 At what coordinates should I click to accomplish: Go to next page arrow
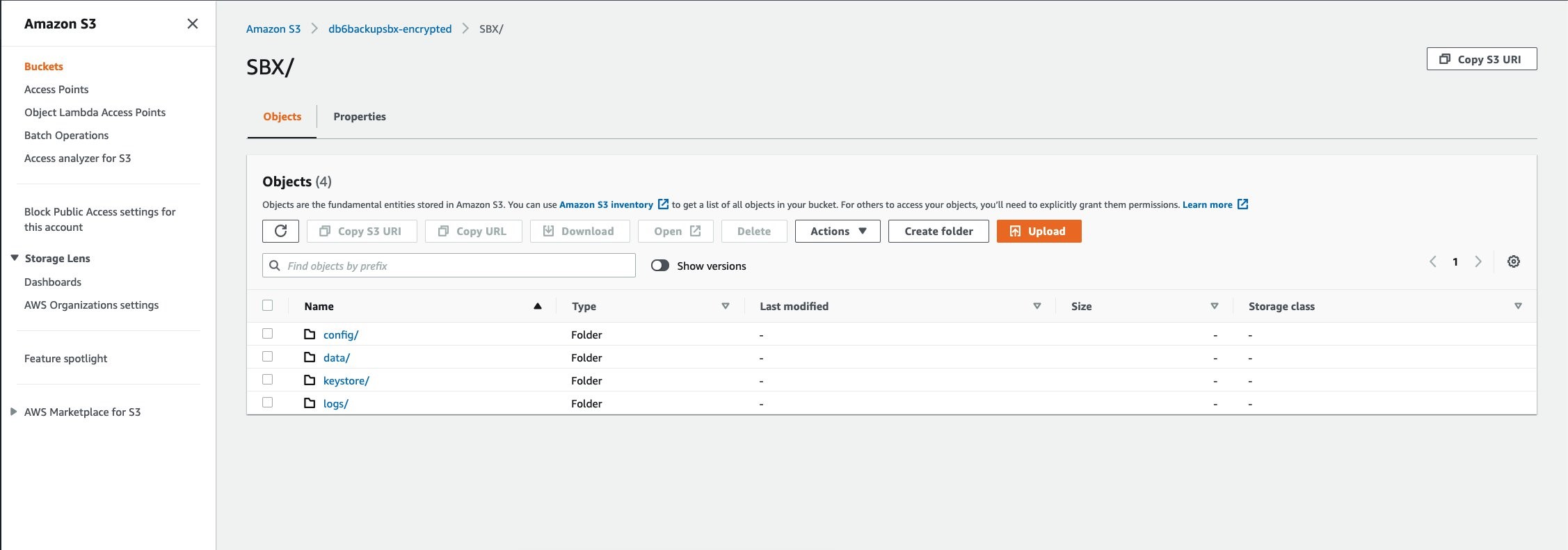[1478, 261]
